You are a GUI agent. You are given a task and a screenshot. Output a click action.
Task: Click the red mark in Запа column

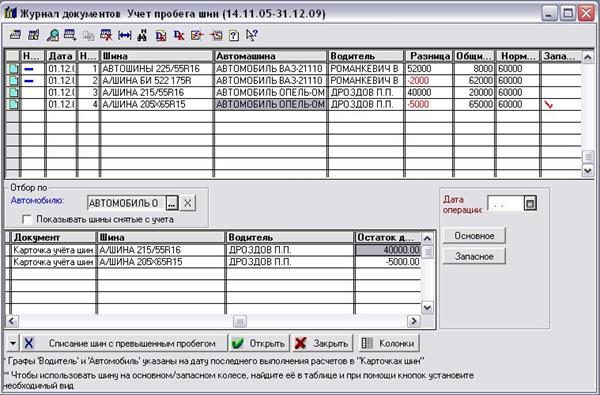tap(549, 104)
